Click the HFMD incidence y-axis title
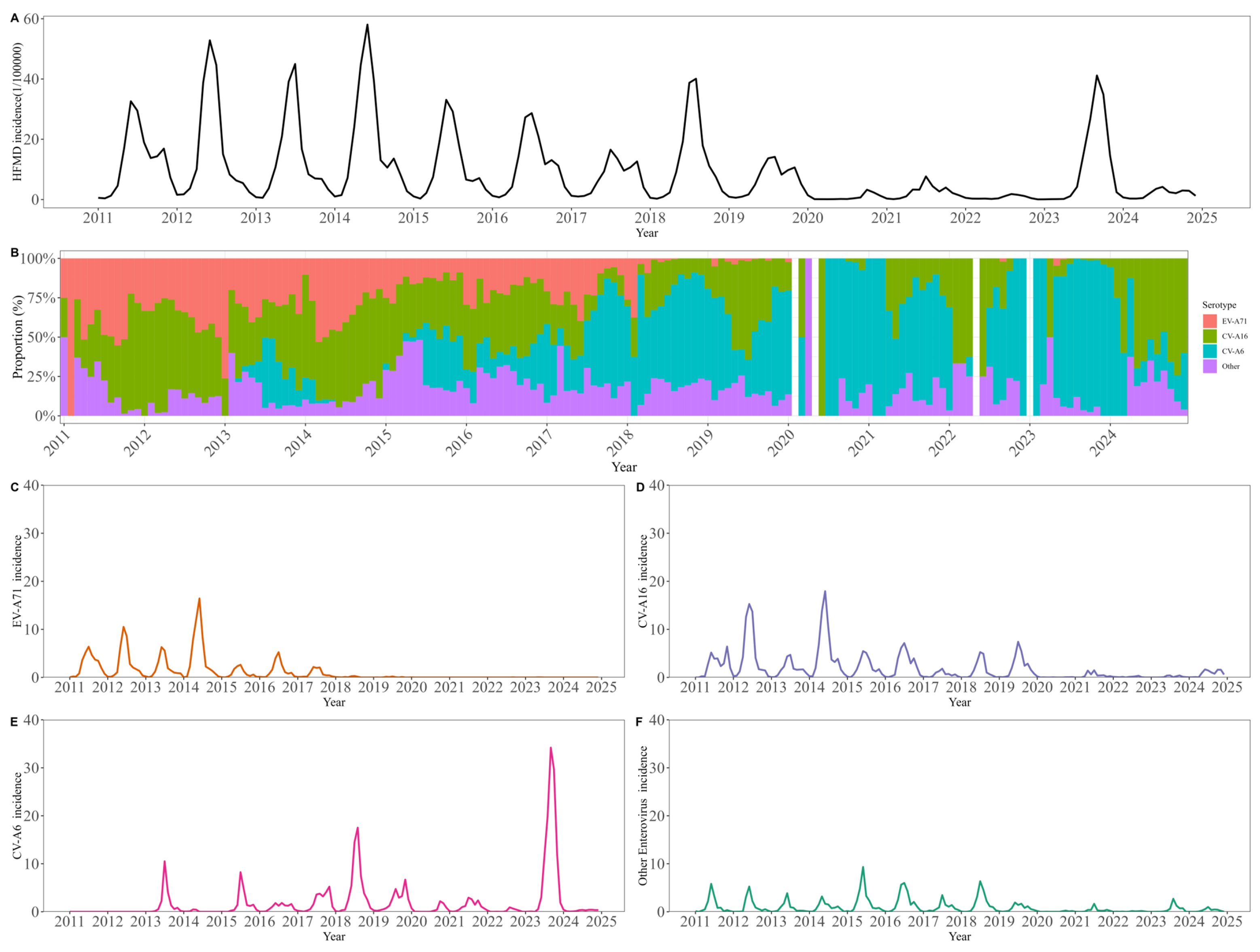 tap(17, 112)
